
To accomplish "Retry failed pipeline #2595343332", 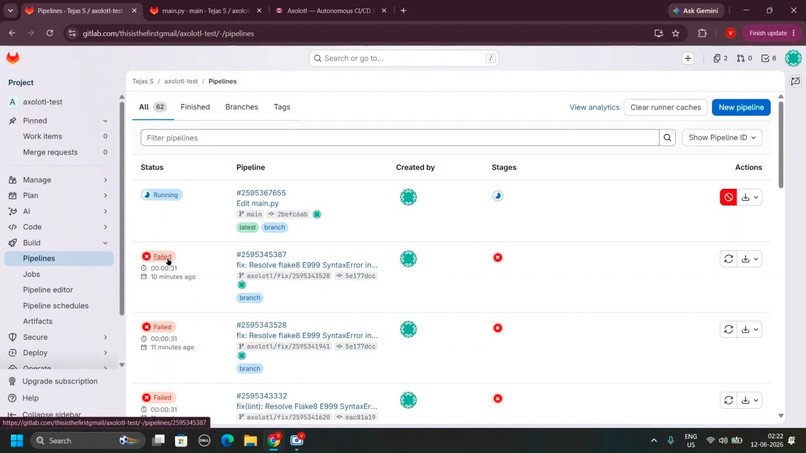I will coord(728,400).
